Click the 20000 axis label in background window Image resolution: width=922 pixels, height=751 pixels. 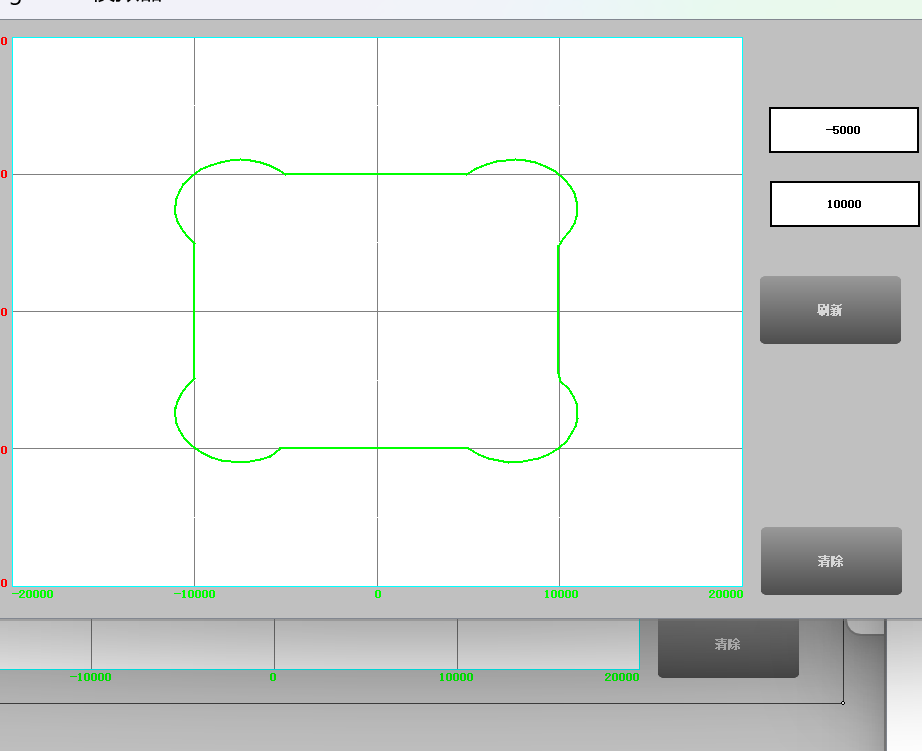[x=622, y=677]
